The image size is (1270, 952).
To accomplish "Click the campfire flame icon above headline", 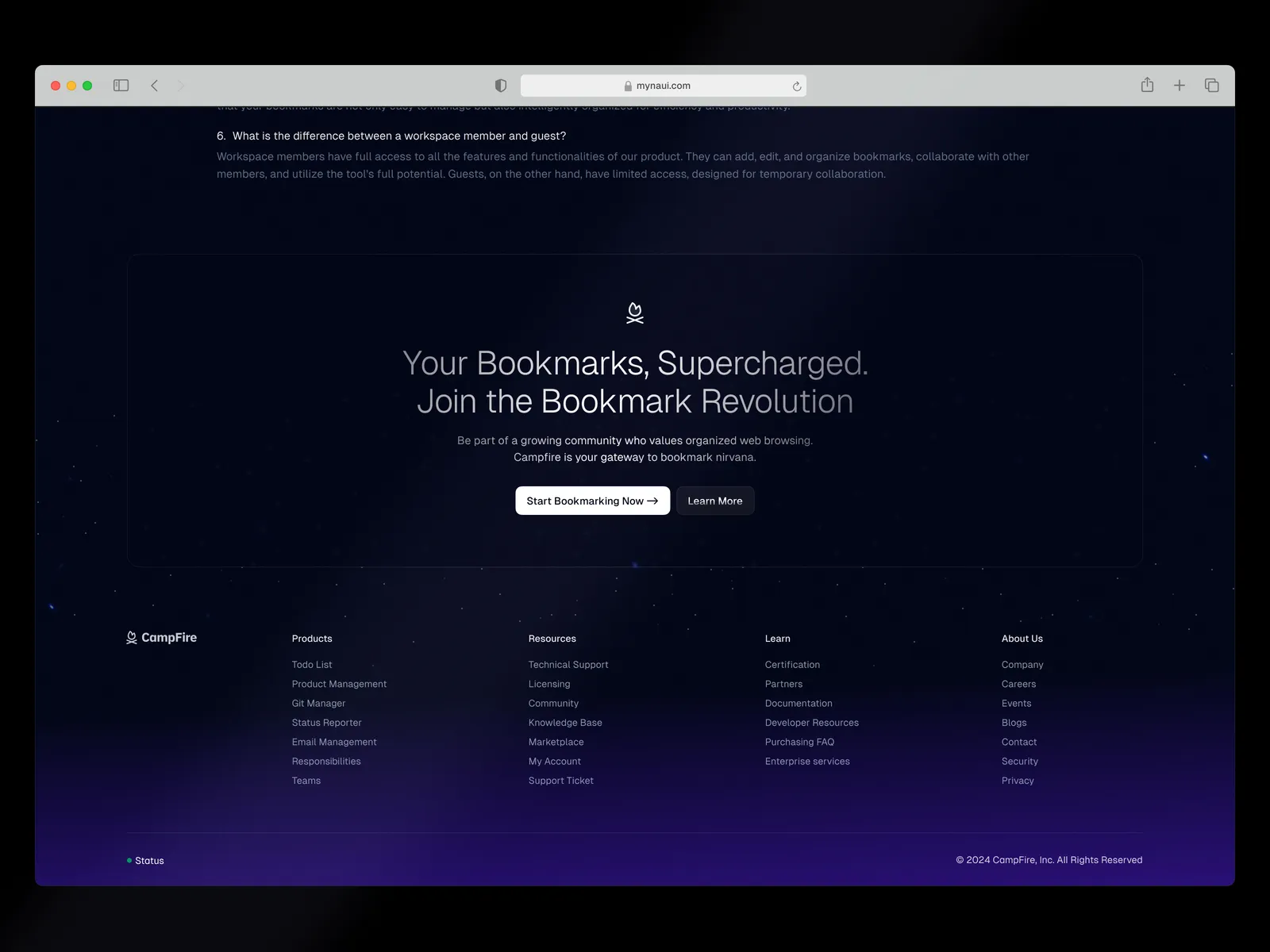I will [x=634, y=313].
